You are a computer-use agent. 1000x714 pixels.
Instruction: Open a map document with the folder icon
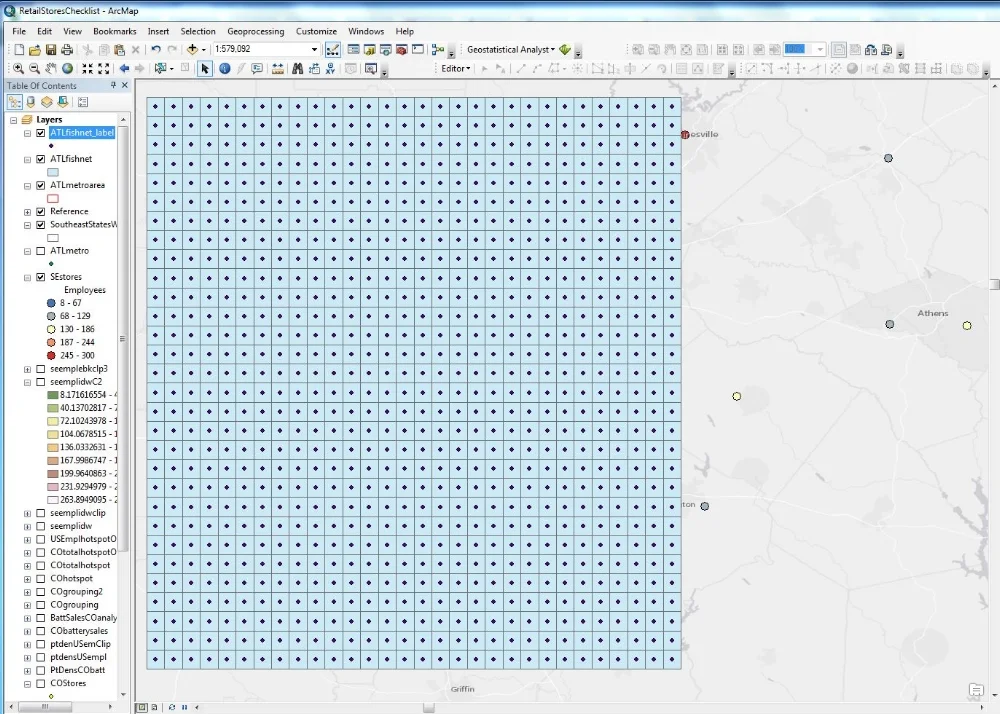(35, 50)
